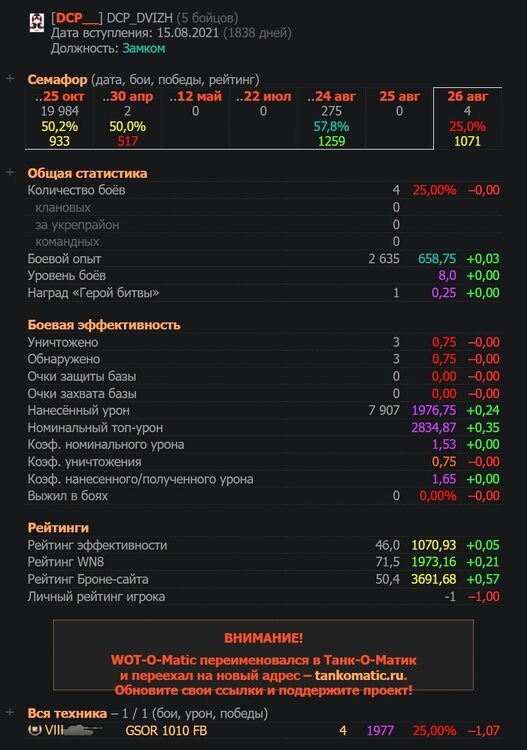The height and width of the screenshot is (750, 527).
Task: Select the ..12 май semaphore column
Action: [195, 118]
